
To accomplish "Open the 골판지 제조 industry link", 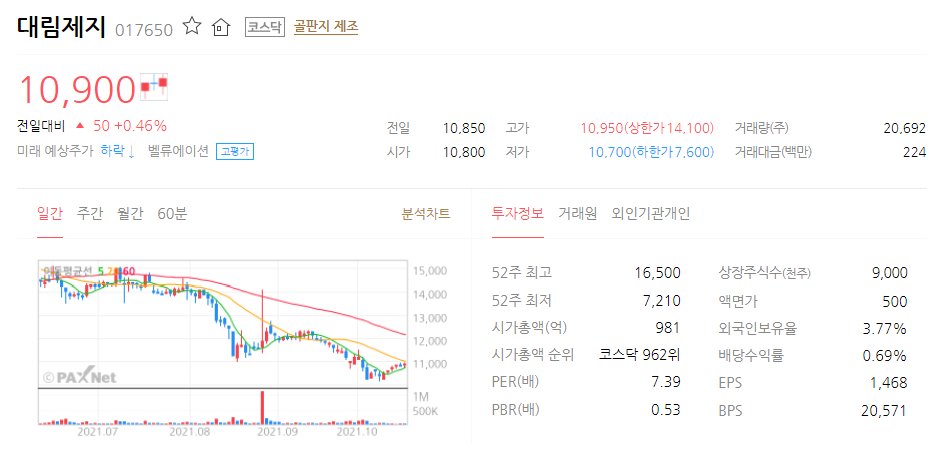I will [x=326, y=27].
